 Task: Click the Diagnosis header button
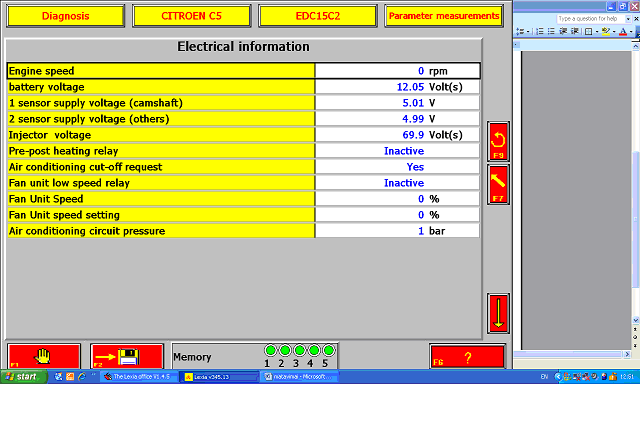(65, 16)
